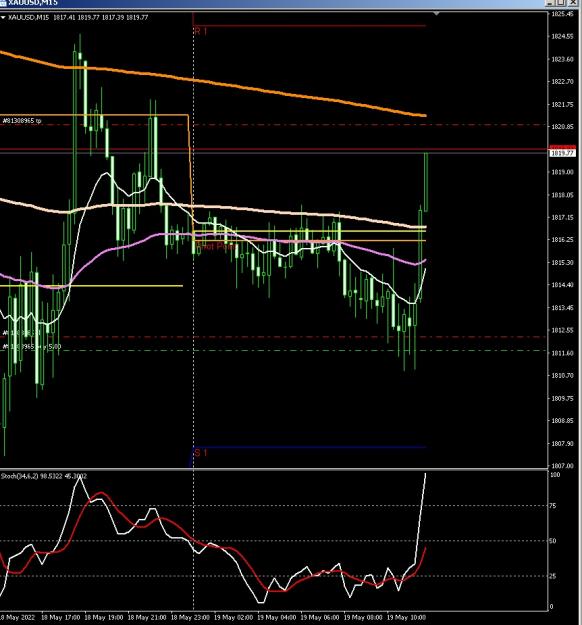Click the 18 May 23:00 time label
Viewport: 582px width, 625px height.
(x=190, y=617)
